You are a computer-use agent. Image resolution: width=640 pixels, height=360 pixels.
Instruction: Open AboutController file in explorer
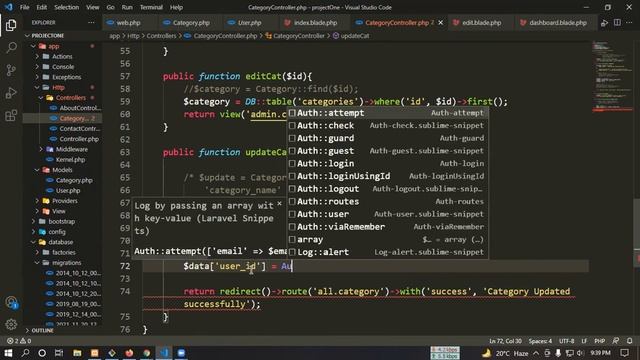coord(80,108)
